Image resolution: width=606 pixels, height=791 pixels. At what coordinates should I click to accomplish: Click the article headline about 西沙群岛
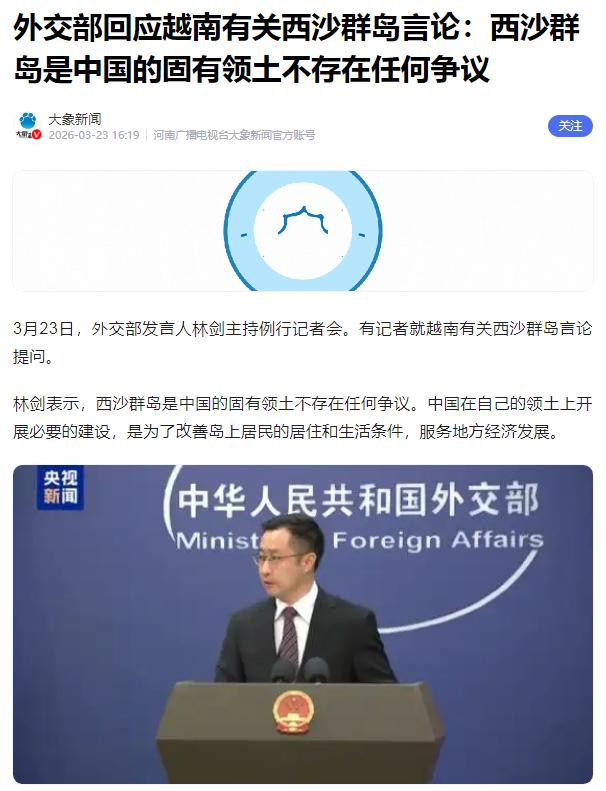tap(296, 49)
